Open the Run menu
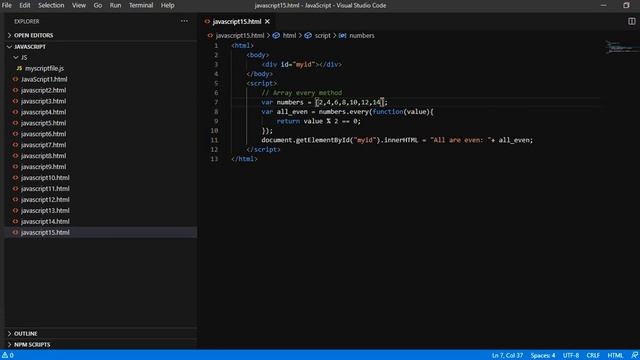 [x=115, y=5]
